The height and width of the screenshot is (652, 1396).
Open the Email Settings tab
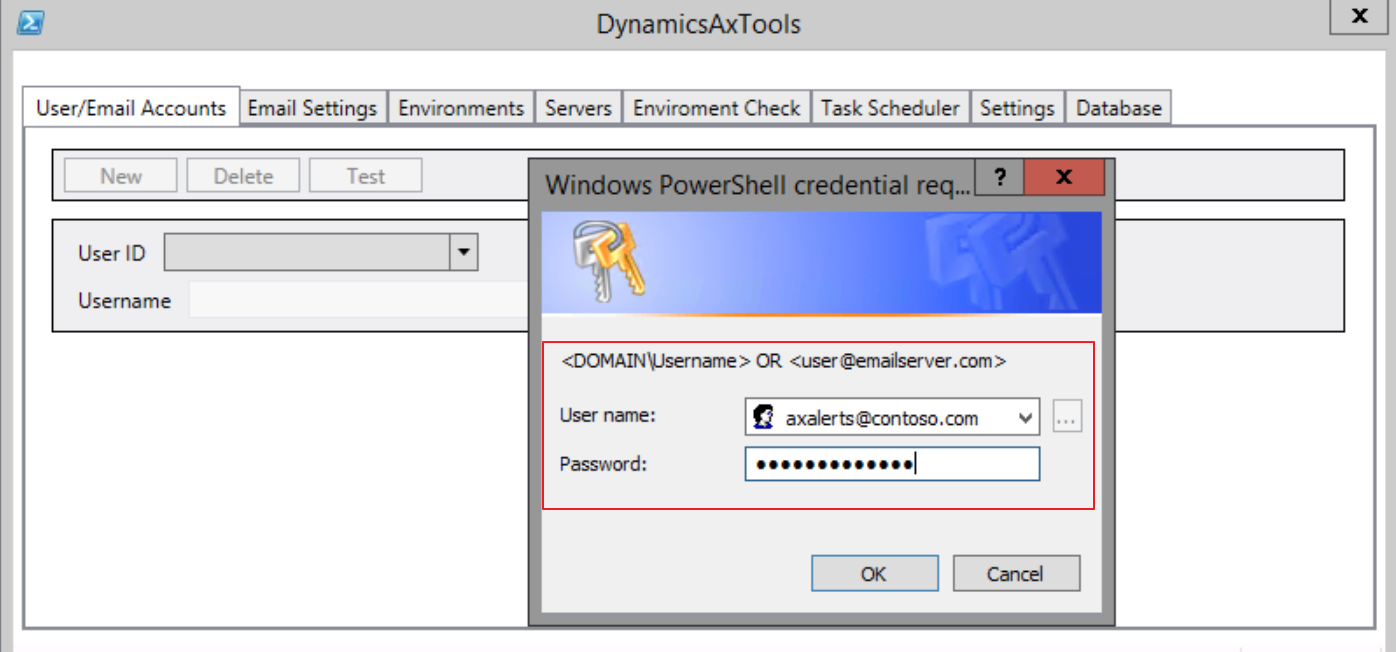[312, 107]
